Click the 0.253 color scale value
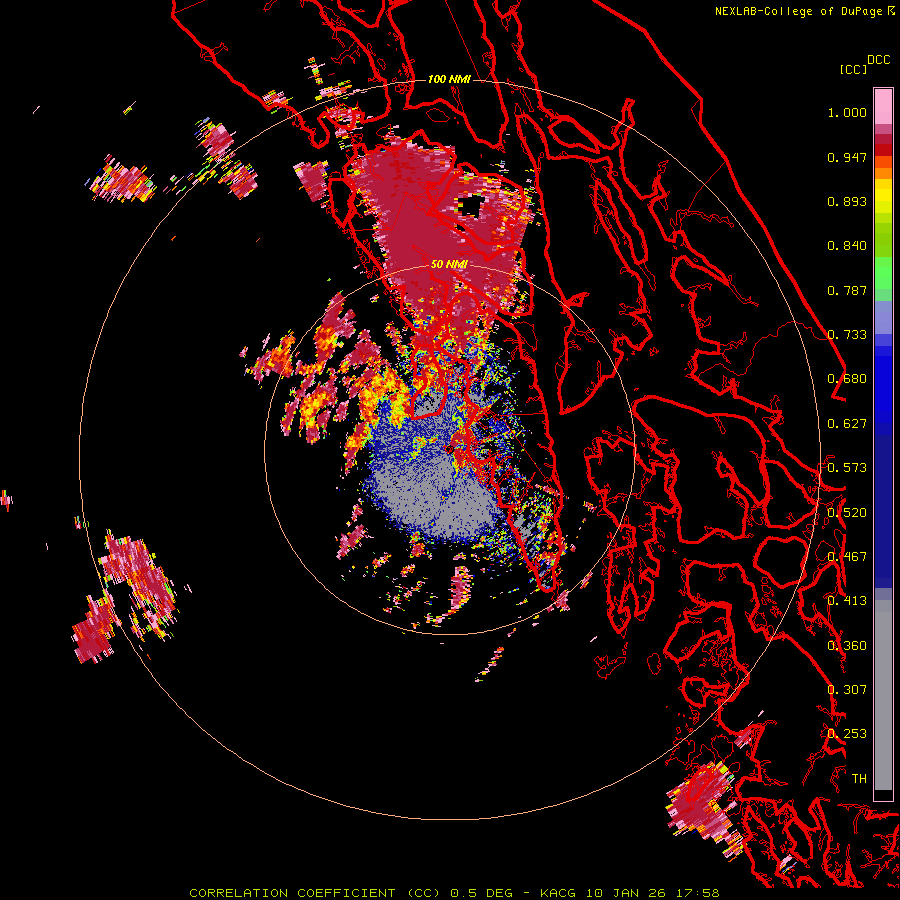Screen dimensions: 900x900 pyautogui.click(x=847, y=734)
